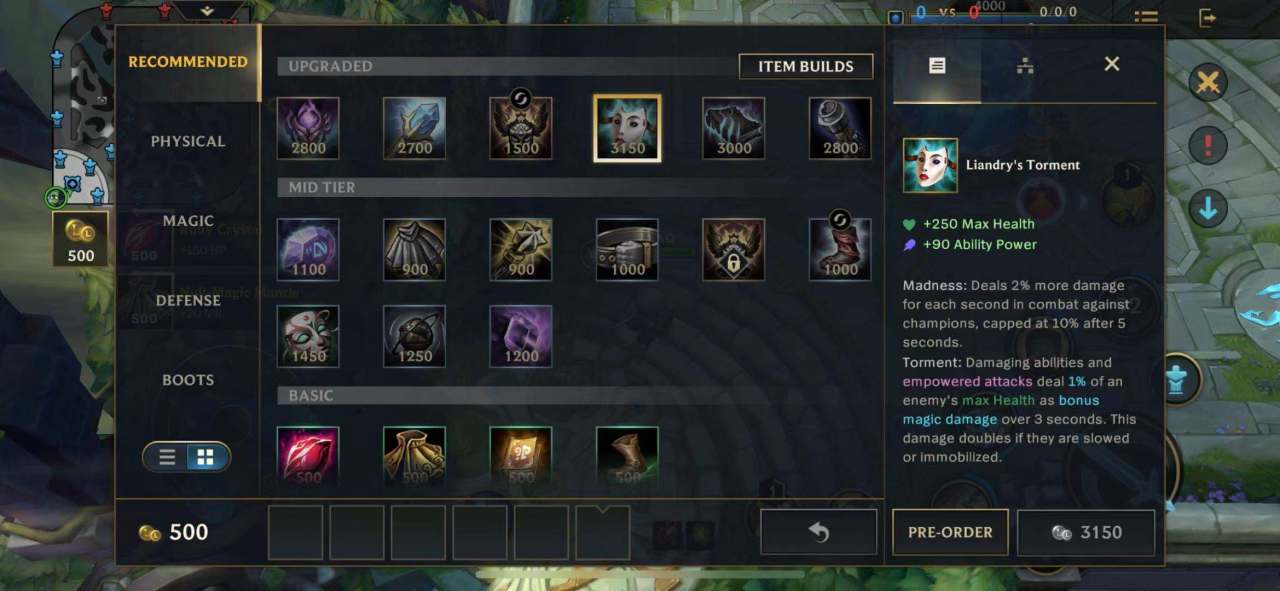Open the Physical items category
The width and height of the screenshot is (1280, 591).
[188, 141]
